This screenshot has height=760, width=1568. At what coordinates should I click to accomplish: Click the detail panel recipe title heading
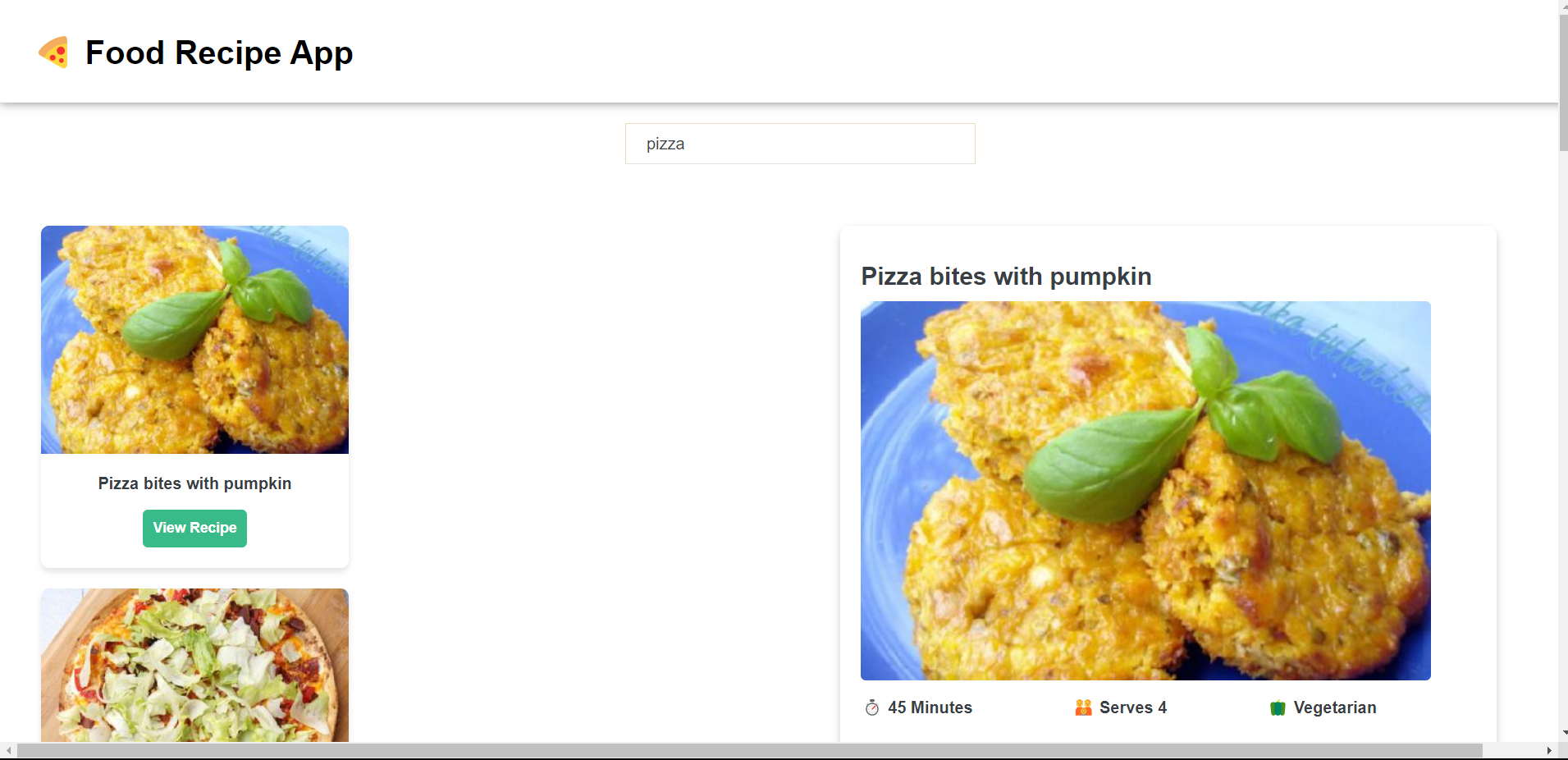pyautogui.click(x=1006, y=277)
